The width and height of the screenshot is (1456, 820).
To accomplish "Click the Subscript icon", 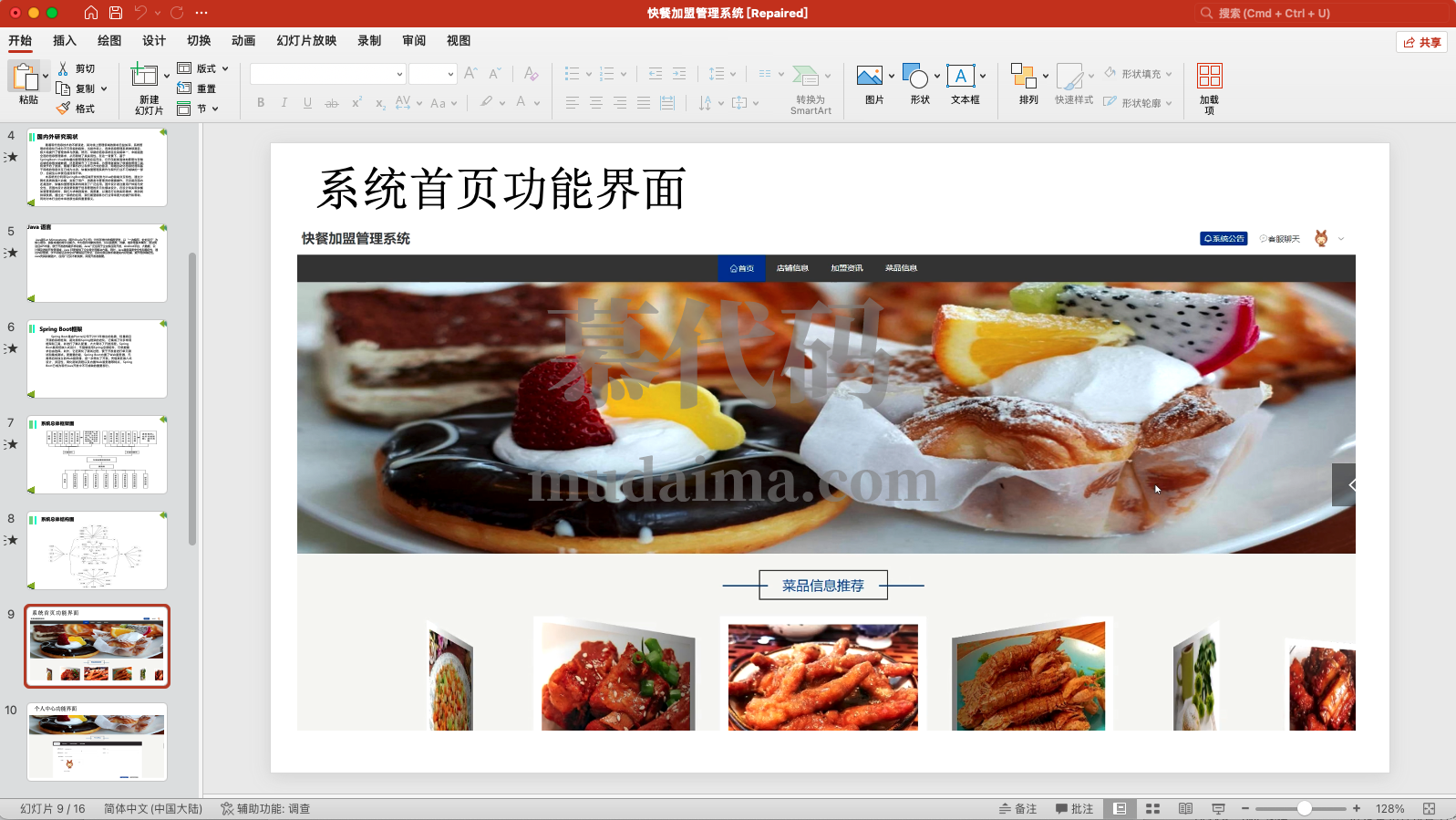I will (380, 103).
